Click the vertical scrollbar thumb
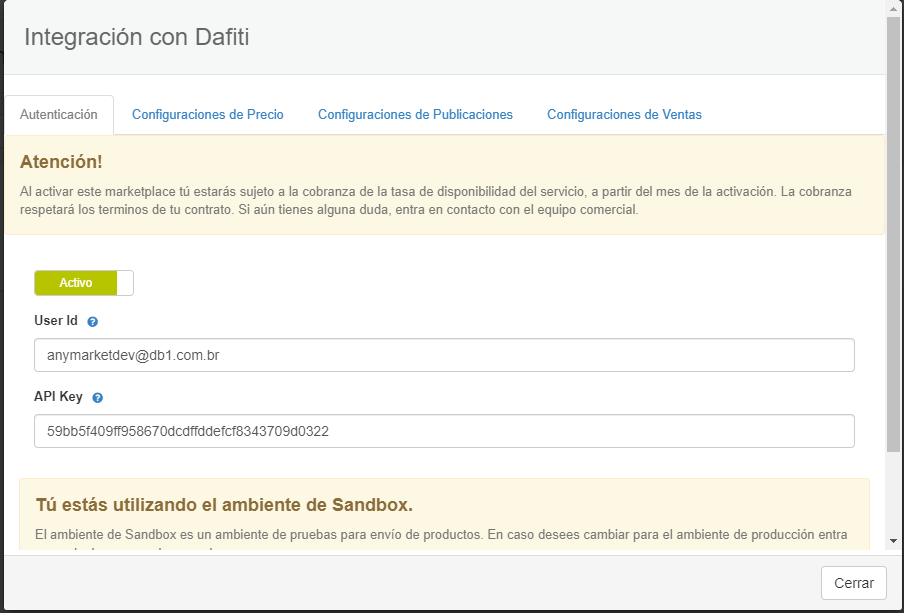904x613 pixels. [x=893, y=234]
